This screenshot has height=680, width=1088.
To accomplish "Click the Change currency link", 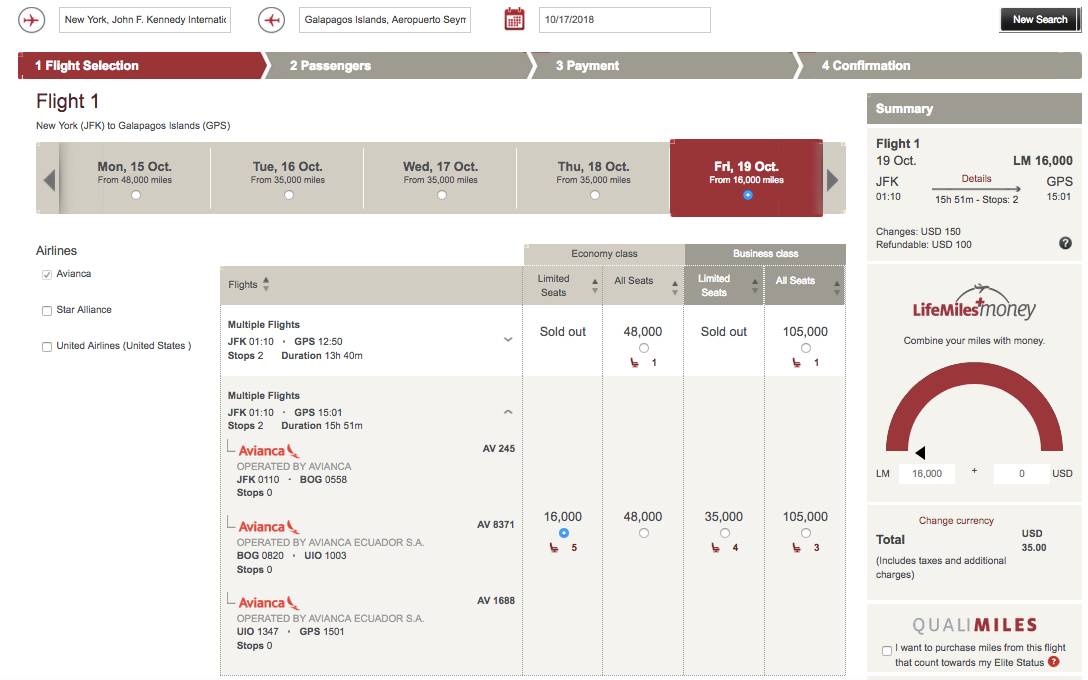I will tap(956, 521).
